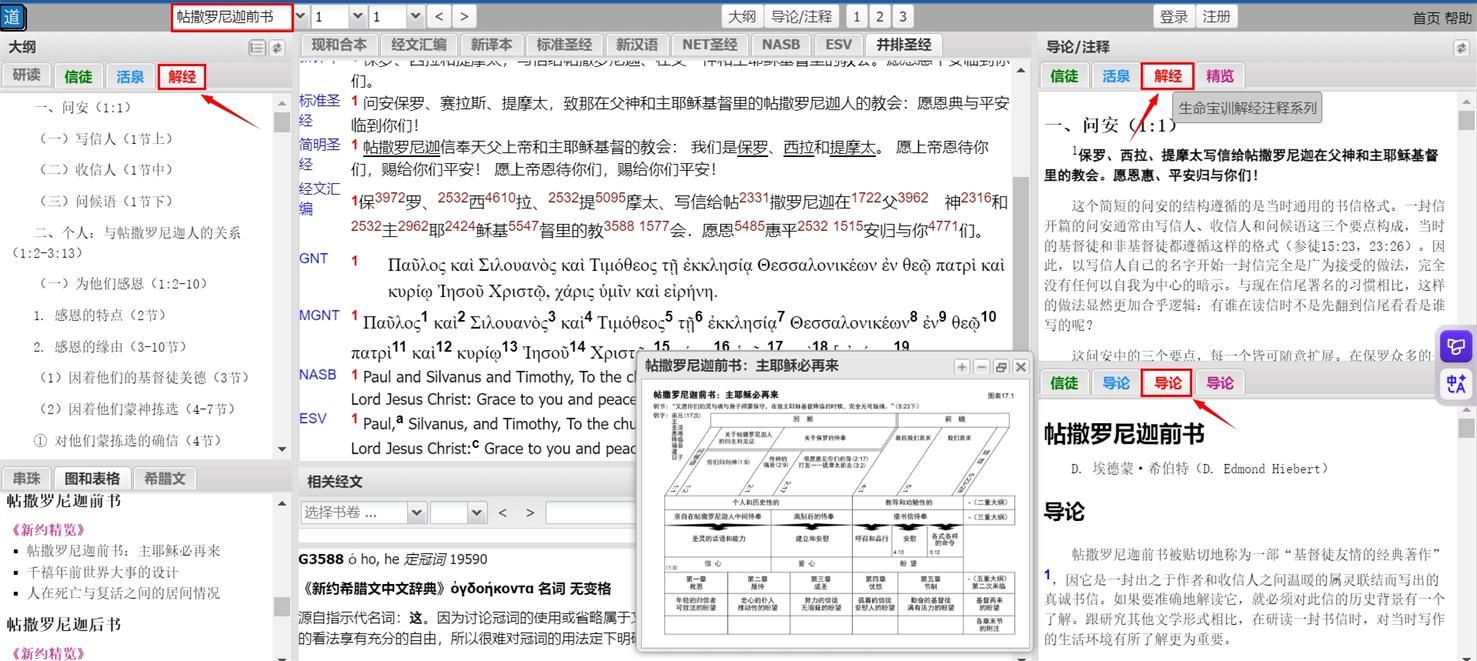Switch to layout 3 toggle button
Viewport: 1477px width, 661px height.
[x=902, y=17]
